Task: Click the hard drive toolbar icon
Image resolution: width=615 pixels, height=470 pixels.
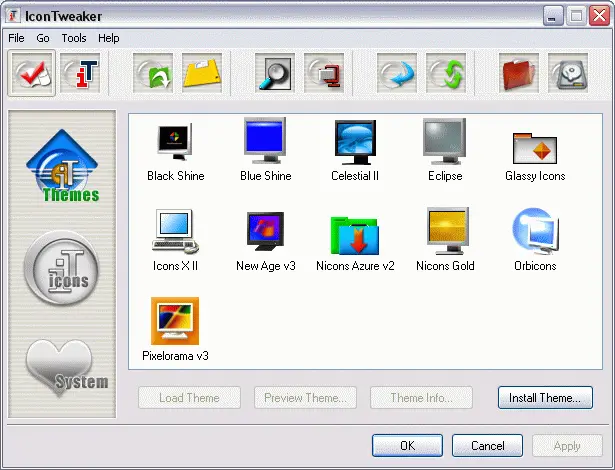Action: (569, 73)
